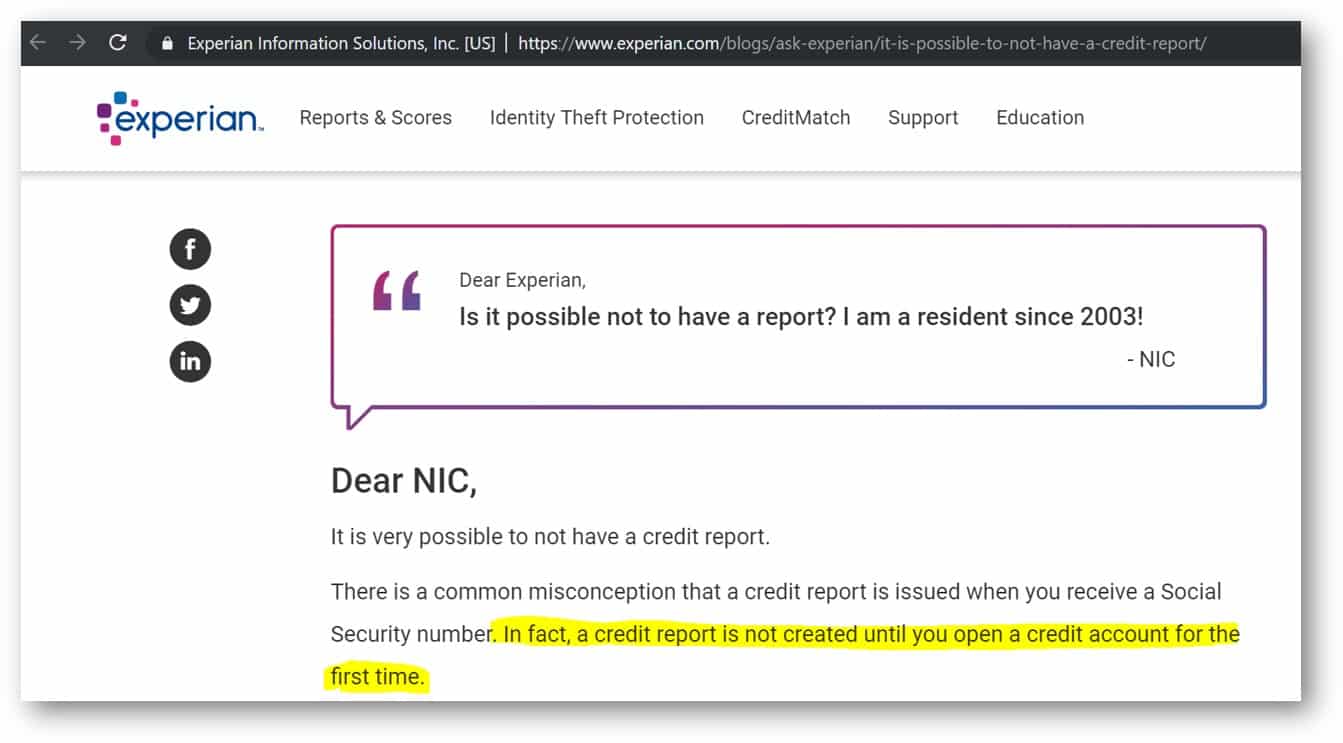Click the browser forward arrow
Viewport: 1343px width, 743px height.
click(x=77, y=43)
